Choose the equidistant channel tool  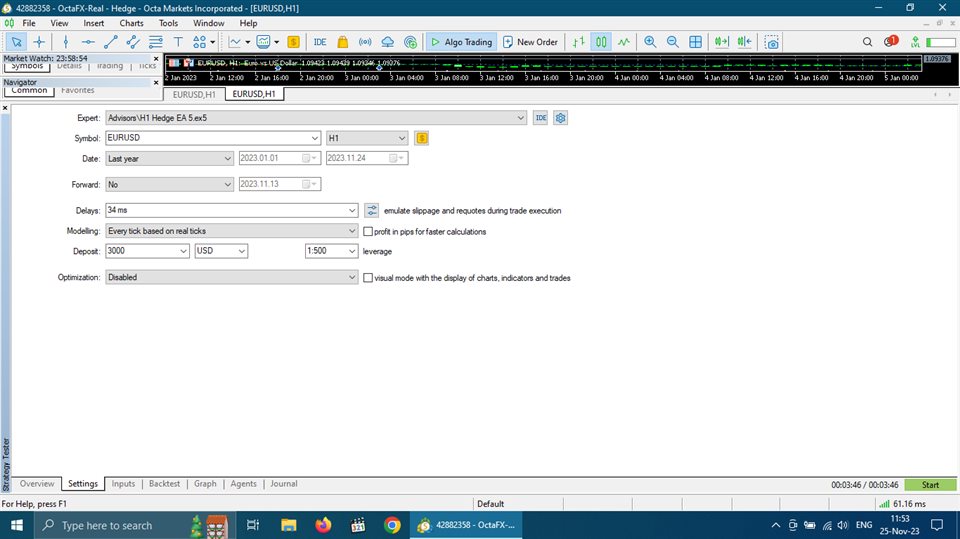[133, 42]
